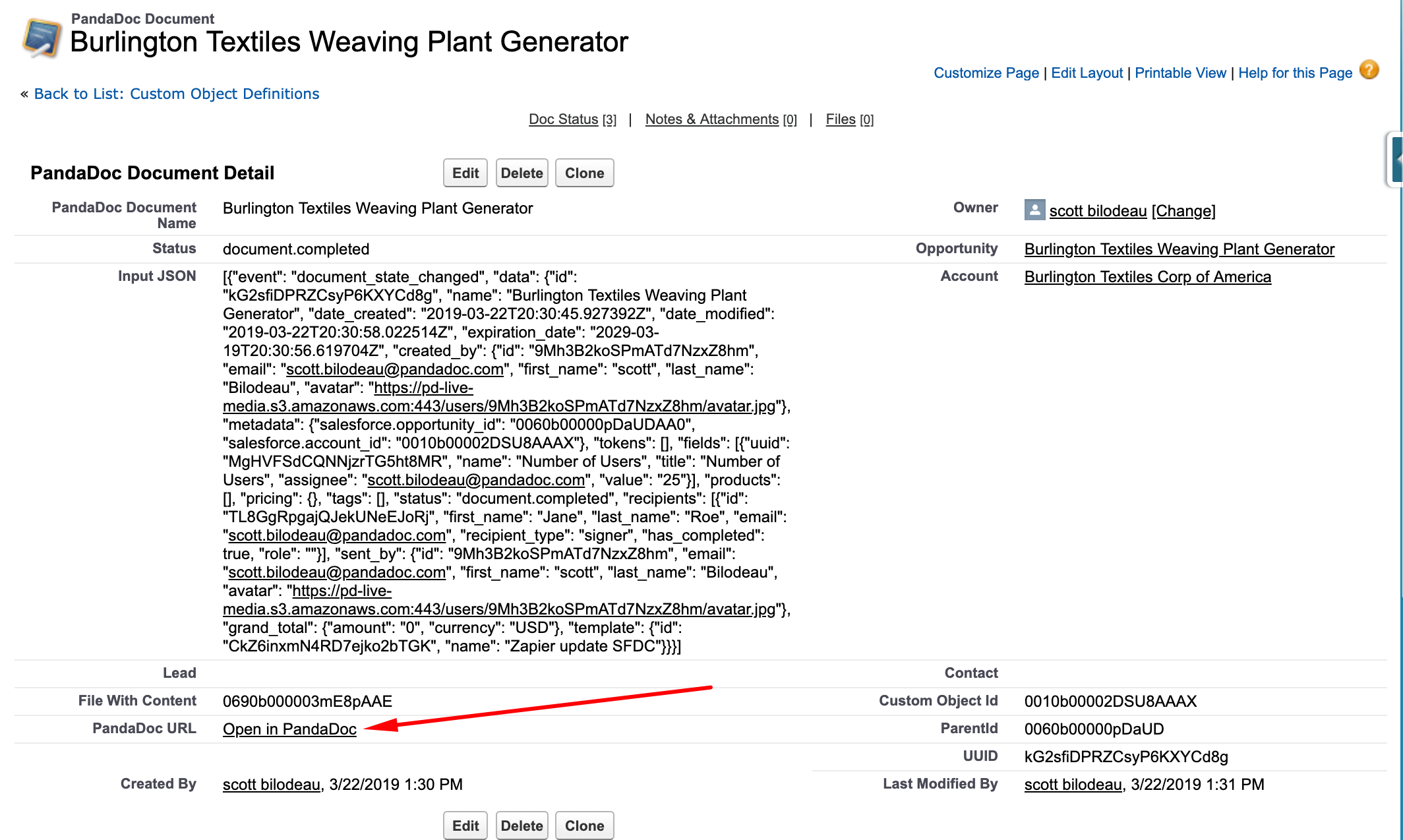Image resolution: width=1403 pixels, height=840 pixels.
Task: Click the Change owner link
Action: tap(1183, 211)
